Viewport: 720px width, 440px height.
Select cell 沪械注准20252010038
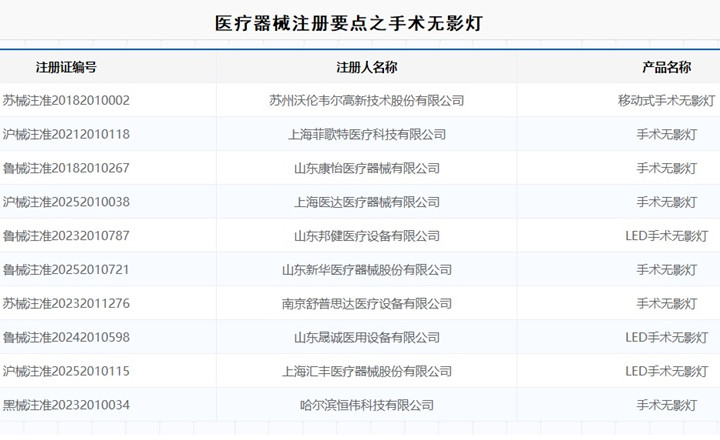pyautogui.click(x=66, y=202)
